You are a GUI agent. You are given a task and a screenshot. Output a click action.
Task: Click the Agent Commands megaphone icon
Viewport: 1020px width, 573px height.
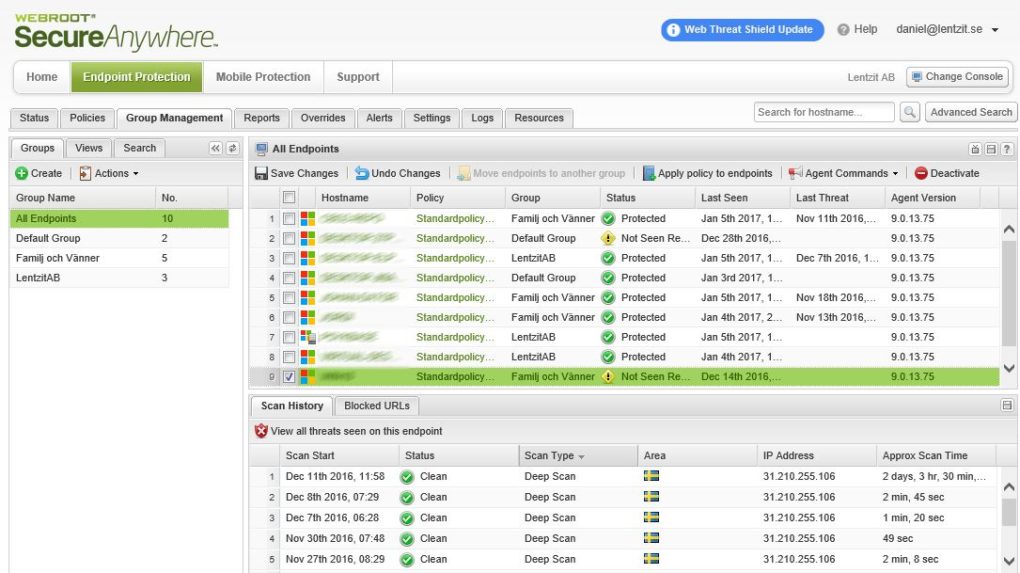point(795,173)
